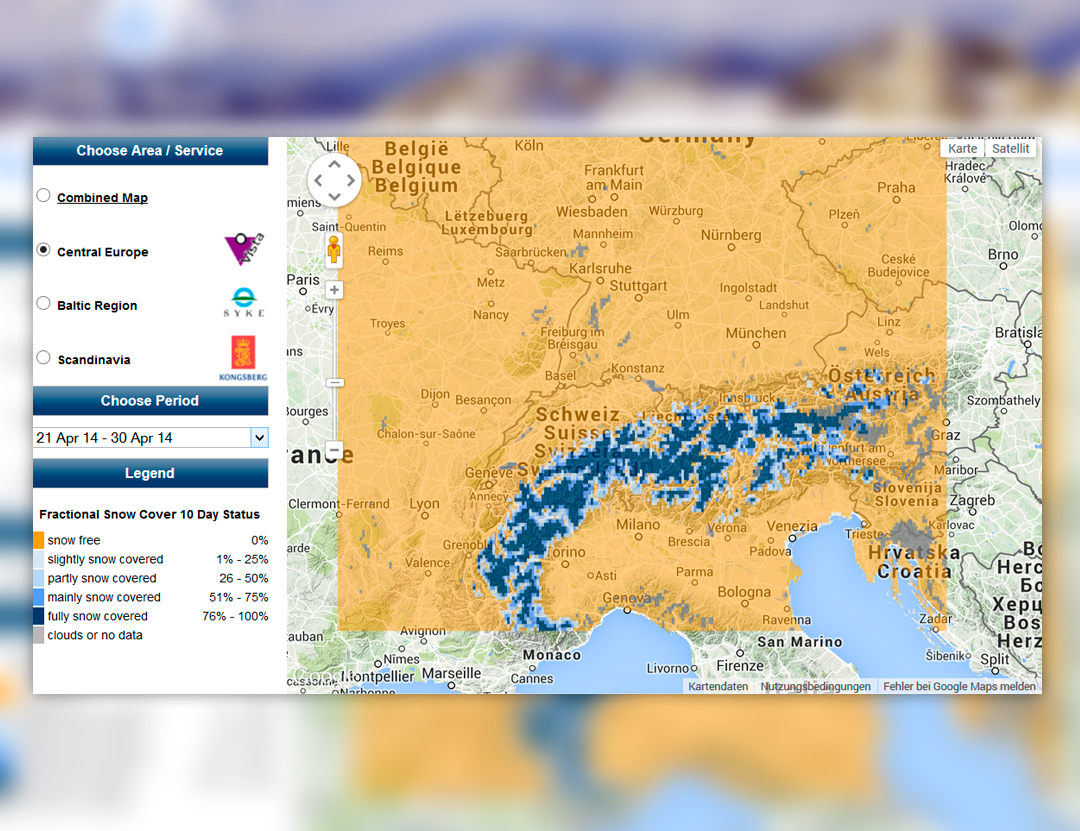Zoom out with the bottom minus button
Image resolution: width=1080 pixels, height=831 pixels.
point(334,450)
